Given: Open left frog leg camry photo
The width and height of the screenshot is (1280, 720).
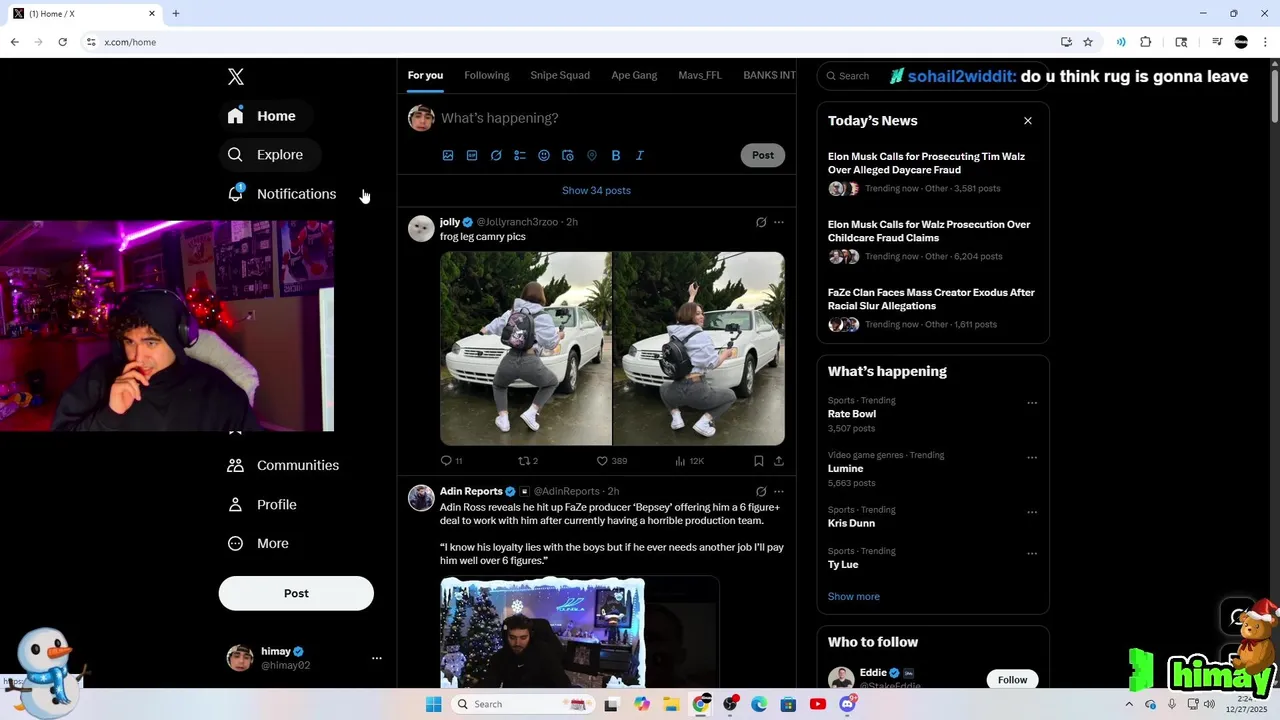Looking at the screenshot, I should point(526,348).
